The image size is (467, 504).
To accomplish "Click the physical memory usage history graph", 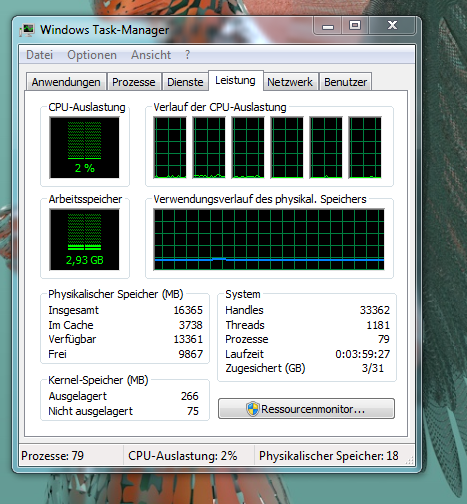I will click(x=269, y=239).
